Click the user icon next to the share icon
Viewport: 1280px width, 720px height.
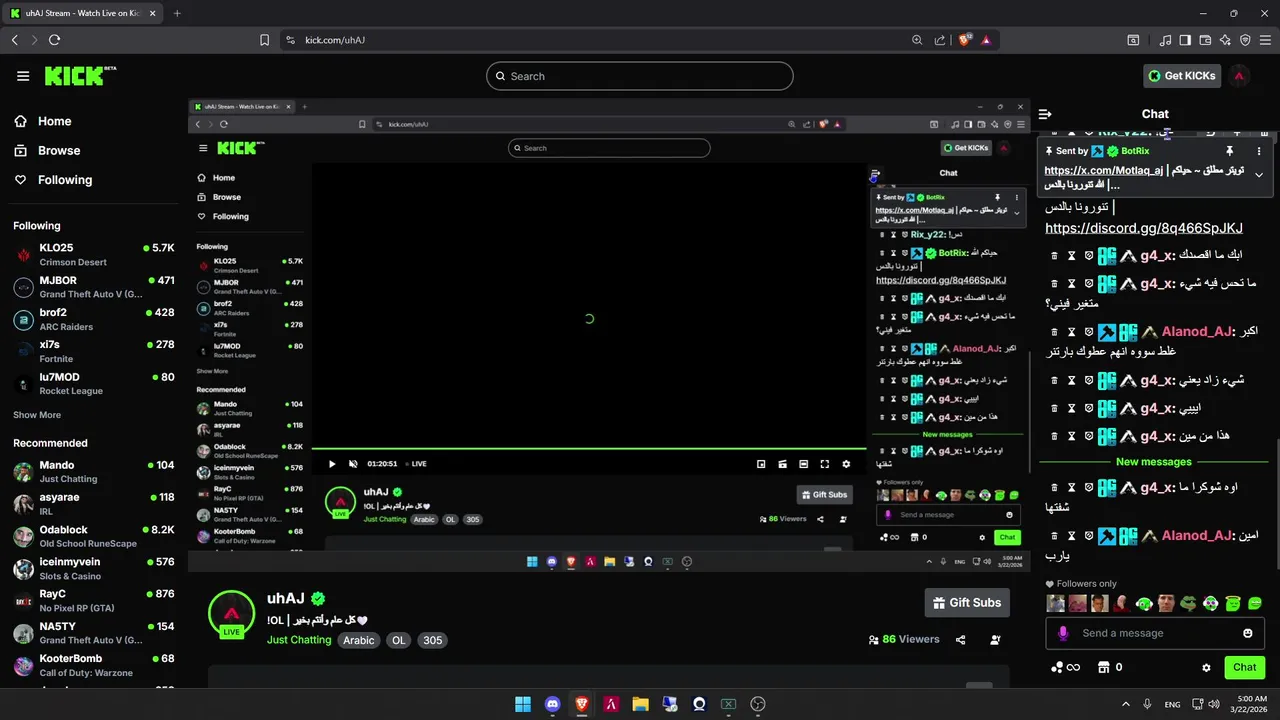(995, 640)
